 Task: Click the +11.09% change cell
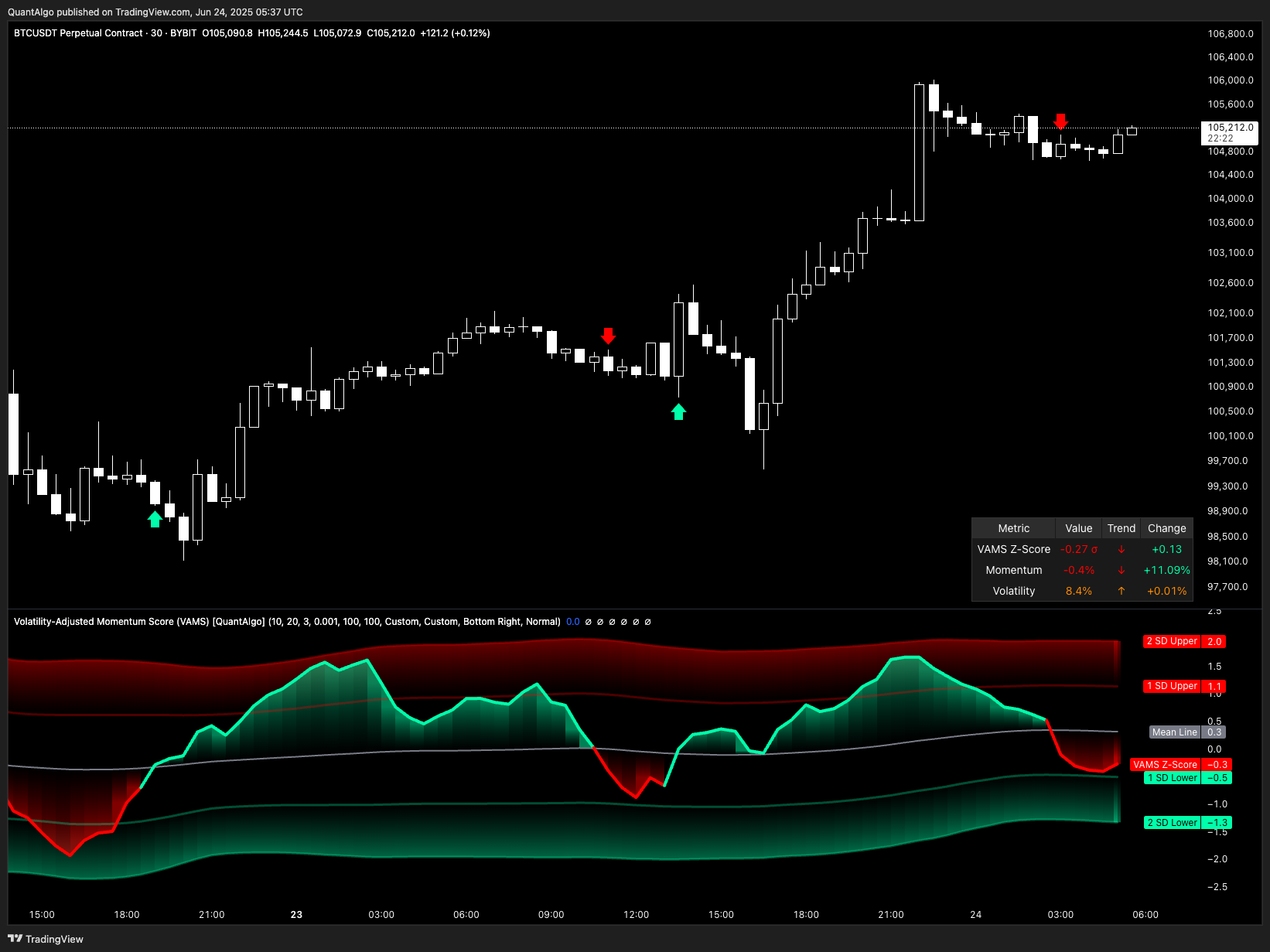1166,571
